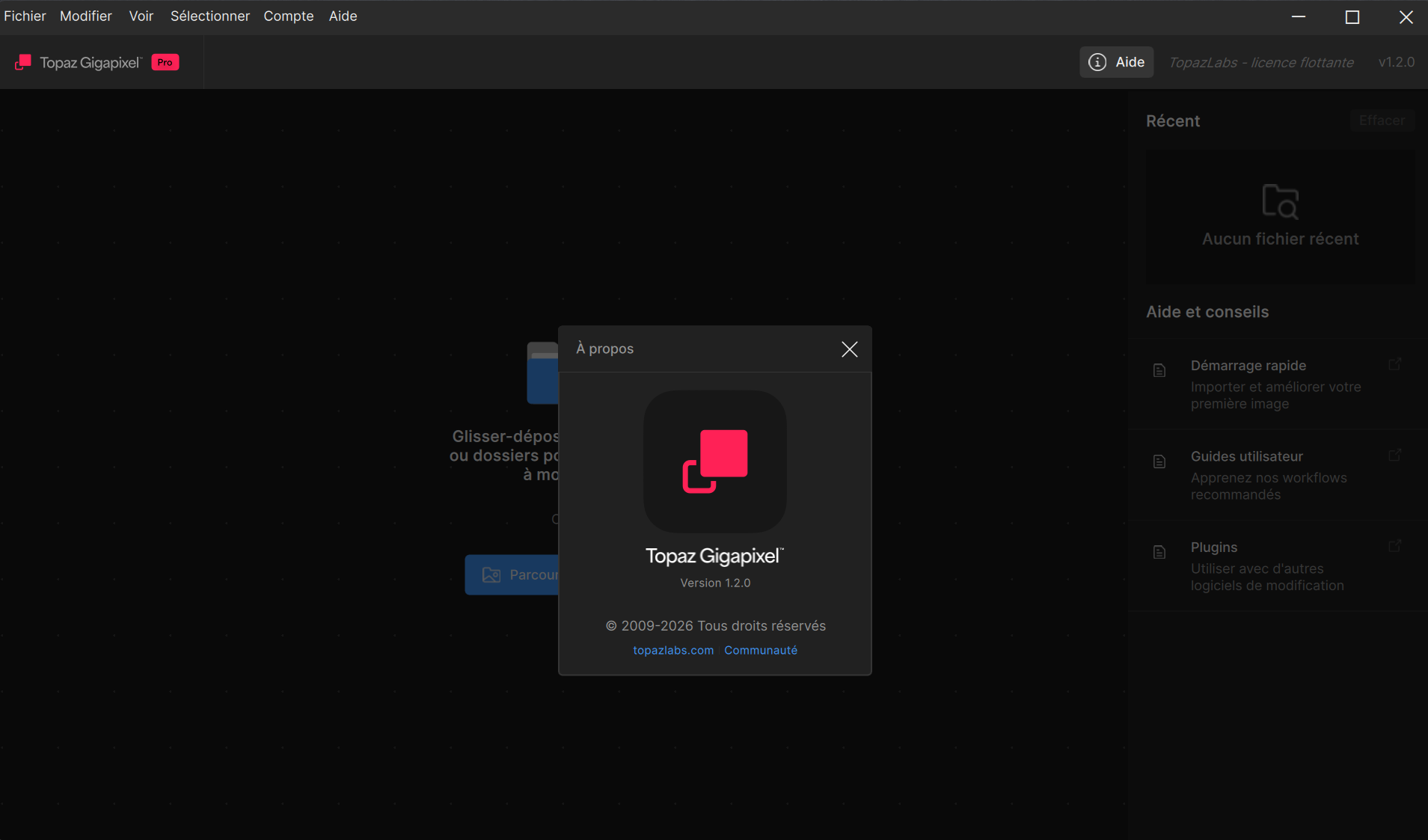The image size is (1428, 840).
Task: Click the Guides utilisateur document icon
Action: coord(1159,462)
